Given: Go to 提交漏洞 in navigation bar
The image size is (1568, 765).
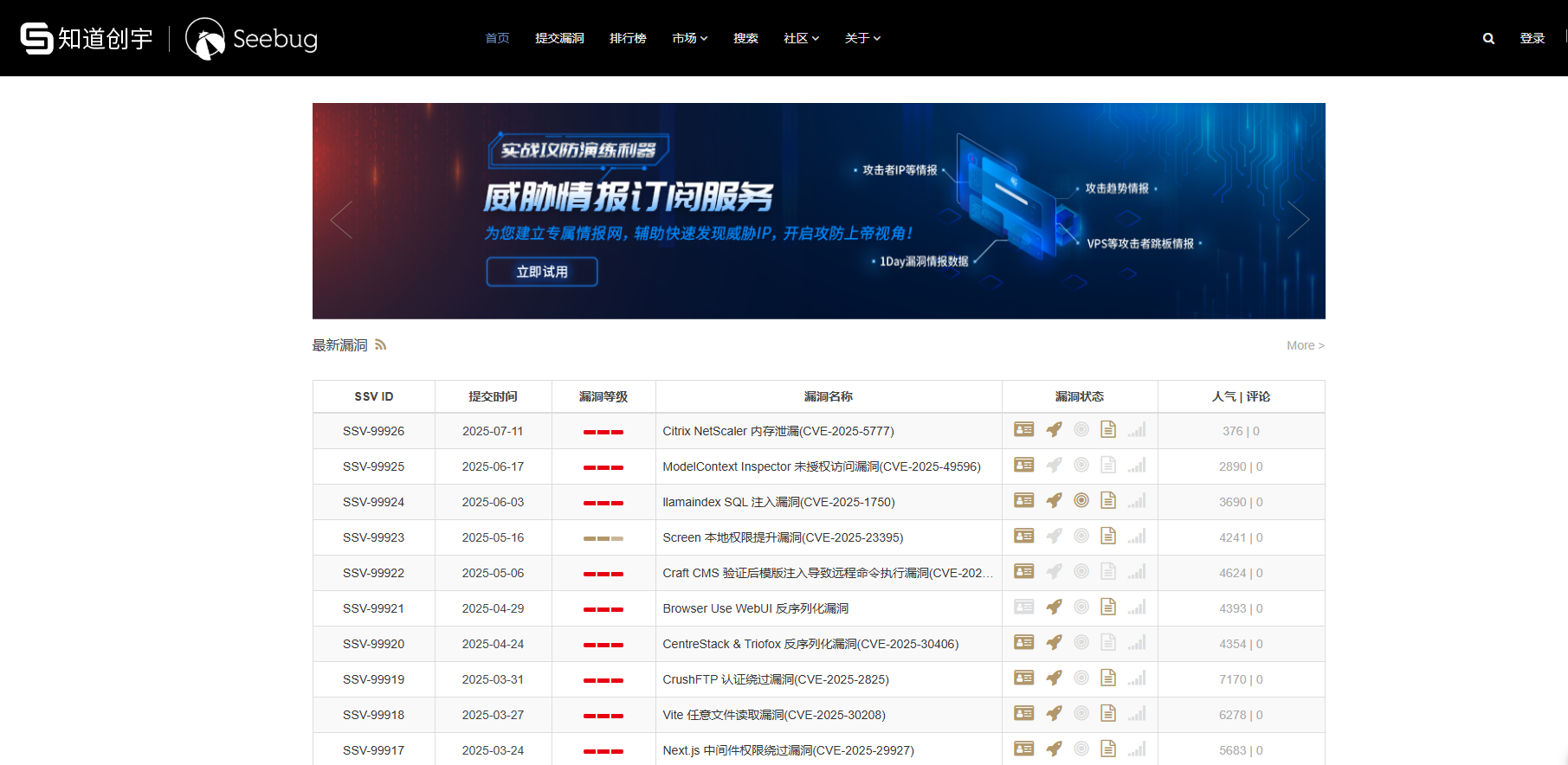Looking at the screenshot, I should [559, 39].
